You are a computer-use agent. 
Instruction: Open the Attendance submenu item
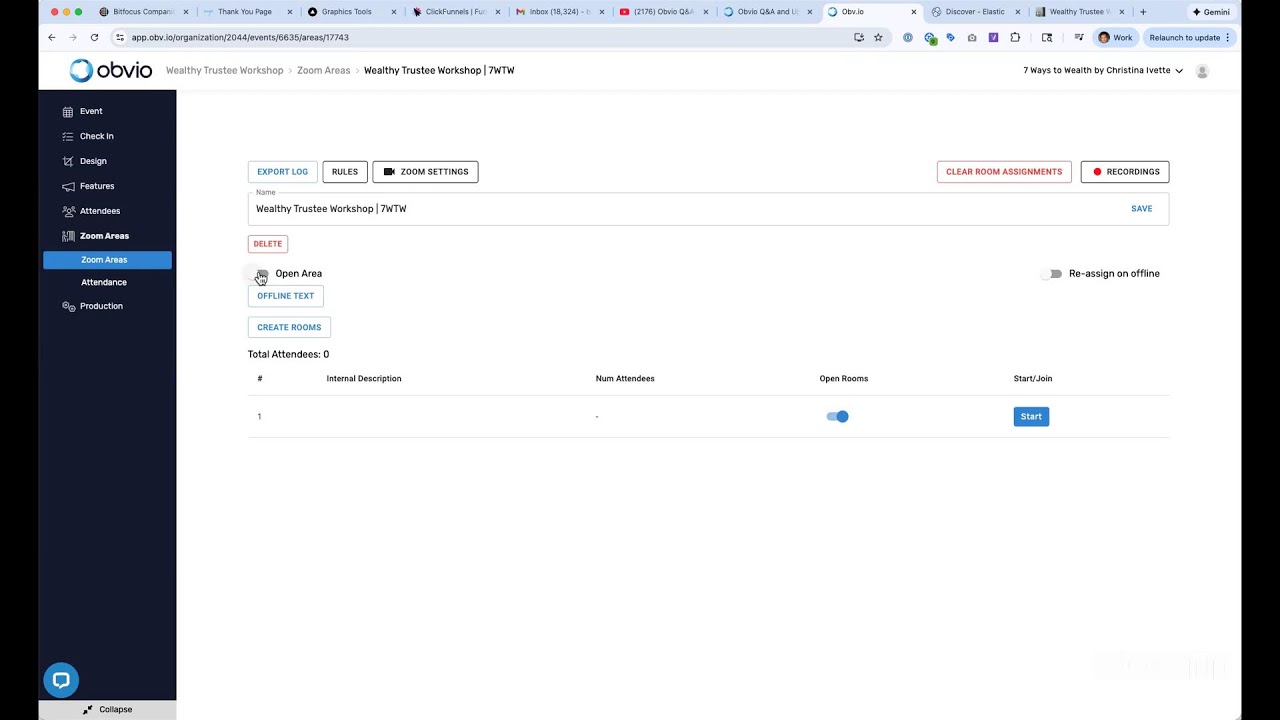point(104,283)
